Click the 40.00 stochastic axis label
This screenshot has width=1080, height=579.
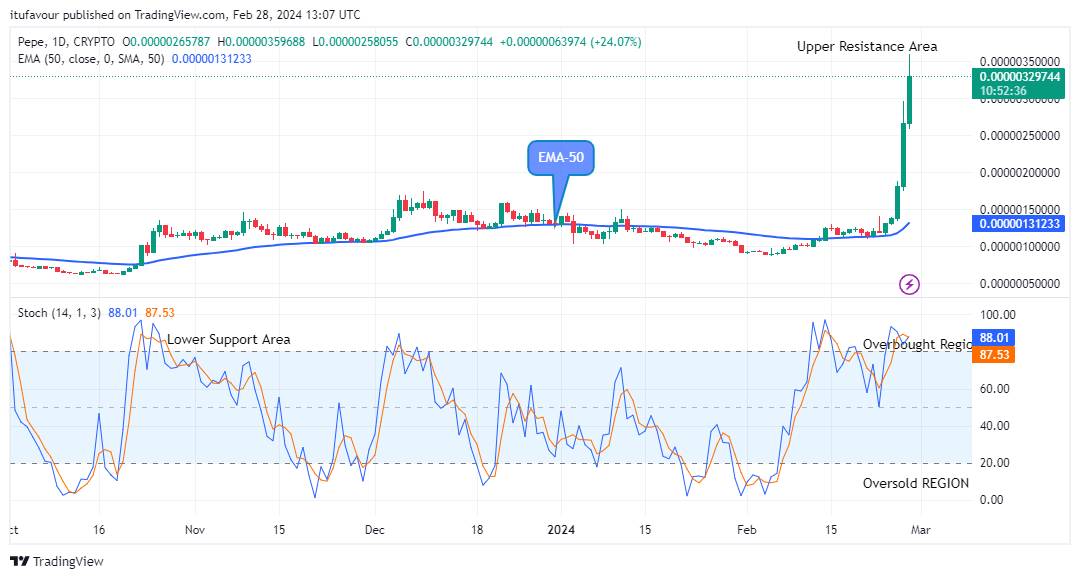pyautogui.click(x=995, y=426)
